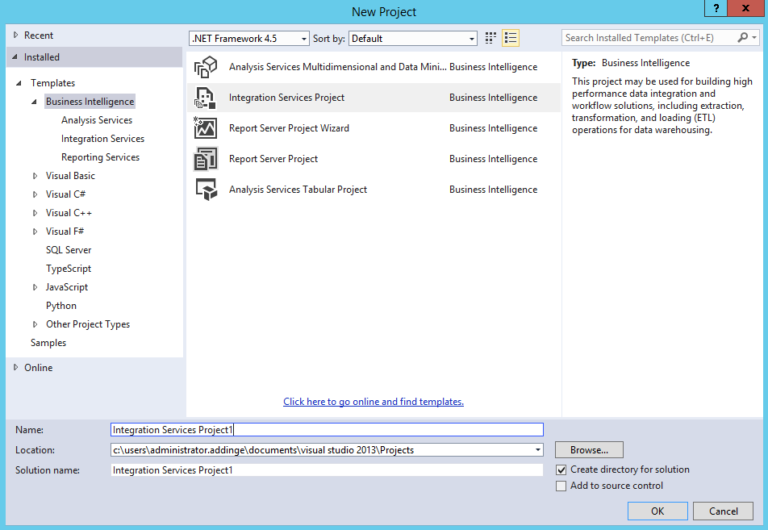Close the New Project dialog
This screenshot has height=530, width=768.
point(745,8)
